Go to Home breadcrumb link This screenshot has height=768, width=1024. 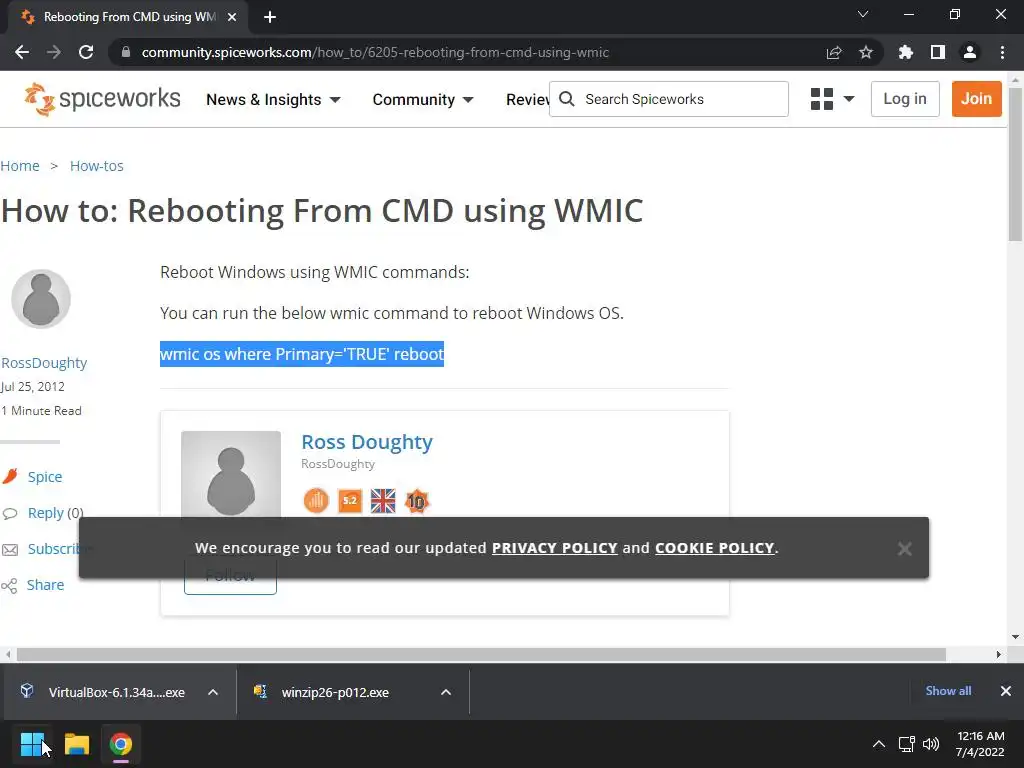[20, 166]
